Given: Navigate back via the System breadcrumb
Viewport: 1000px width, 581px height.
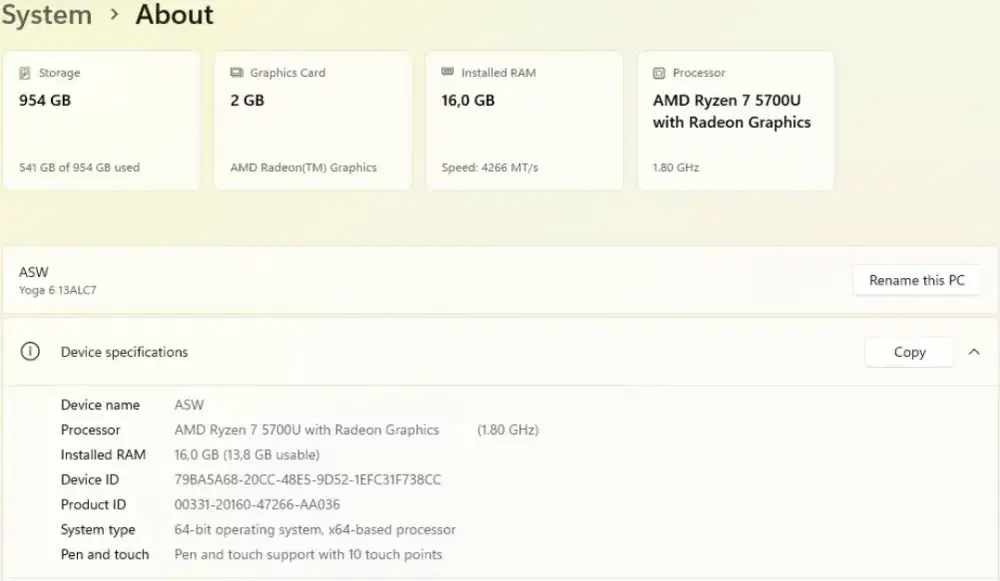Looking at the screenshot, I should (47, 15).
